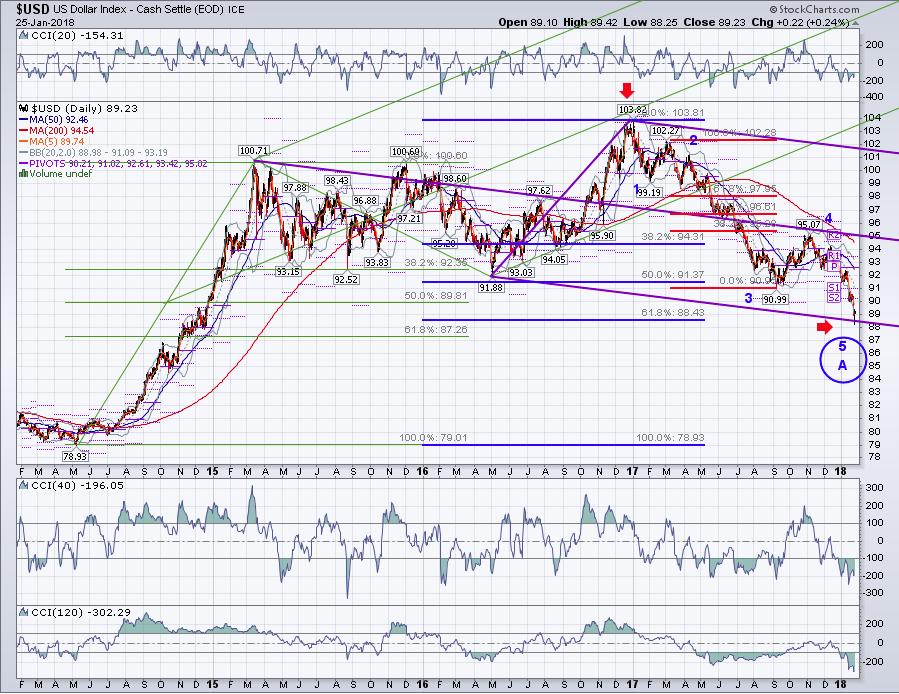Click the blue wave 4 label
The height and width of the screenshot is (694, 899).
(x=828, y=219)
